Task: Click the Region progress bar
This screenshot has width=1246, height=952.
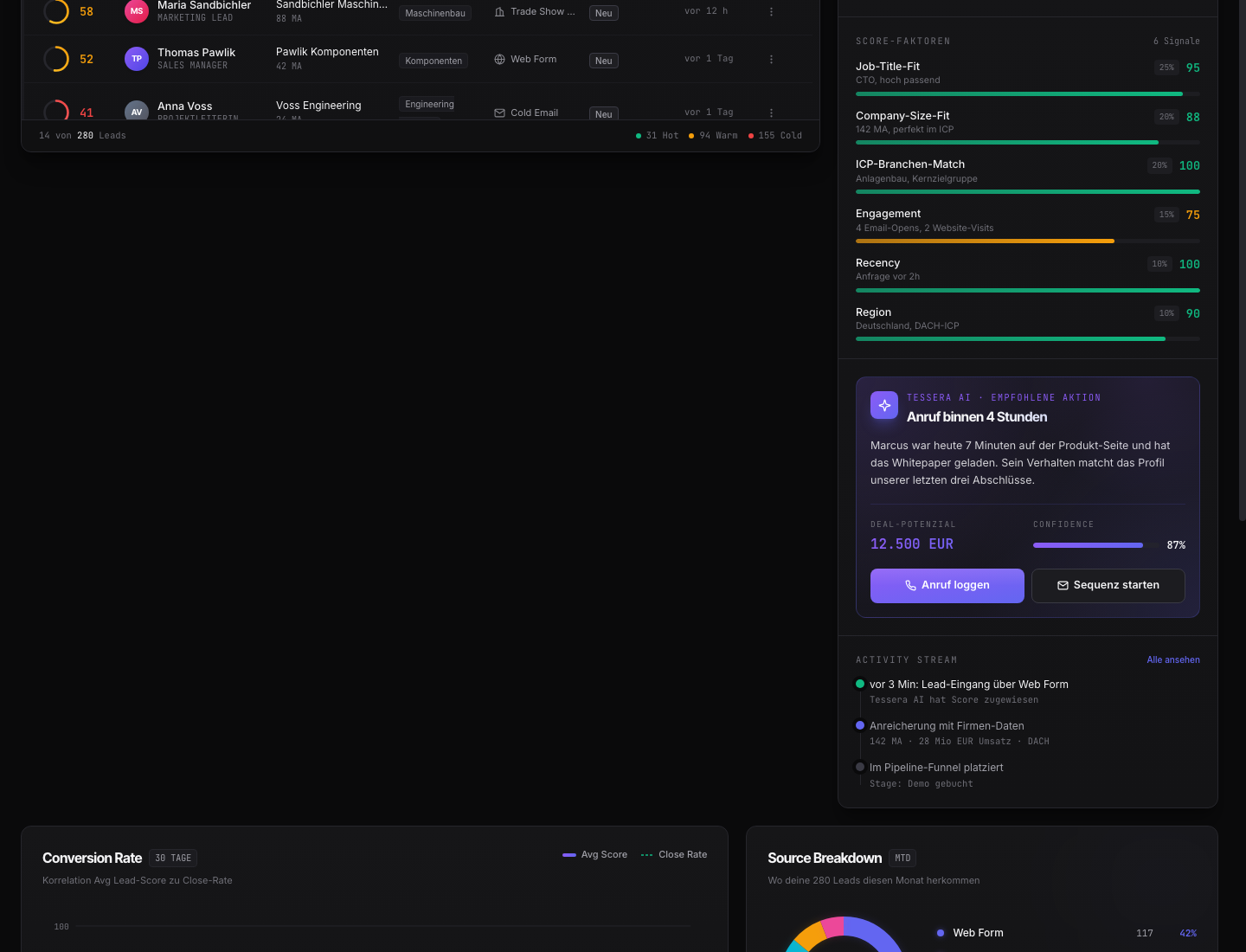Action: pos(1028,339)
